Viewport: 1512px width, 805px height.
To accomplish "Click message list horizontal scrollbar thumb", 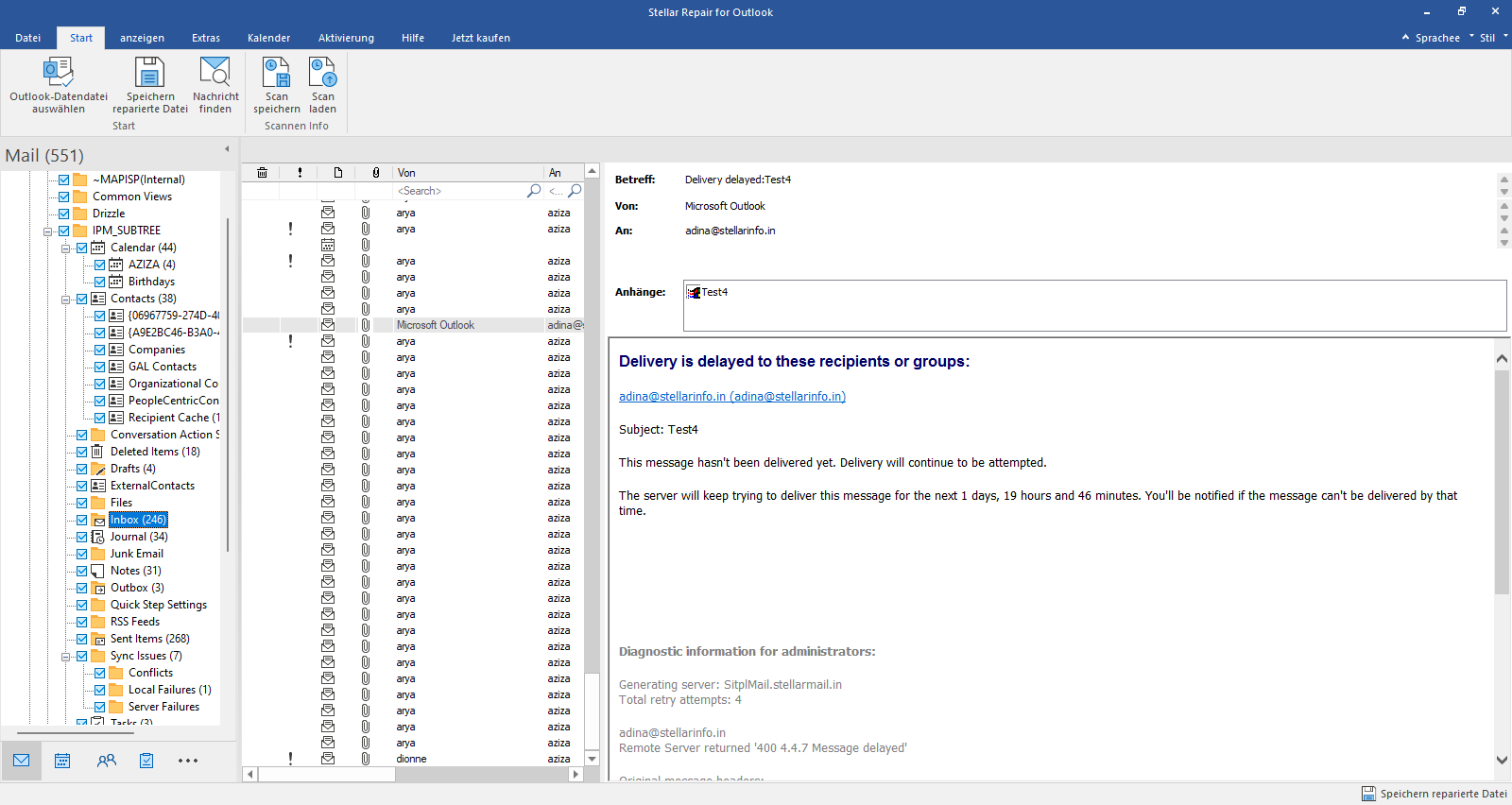I will point(326,775).
